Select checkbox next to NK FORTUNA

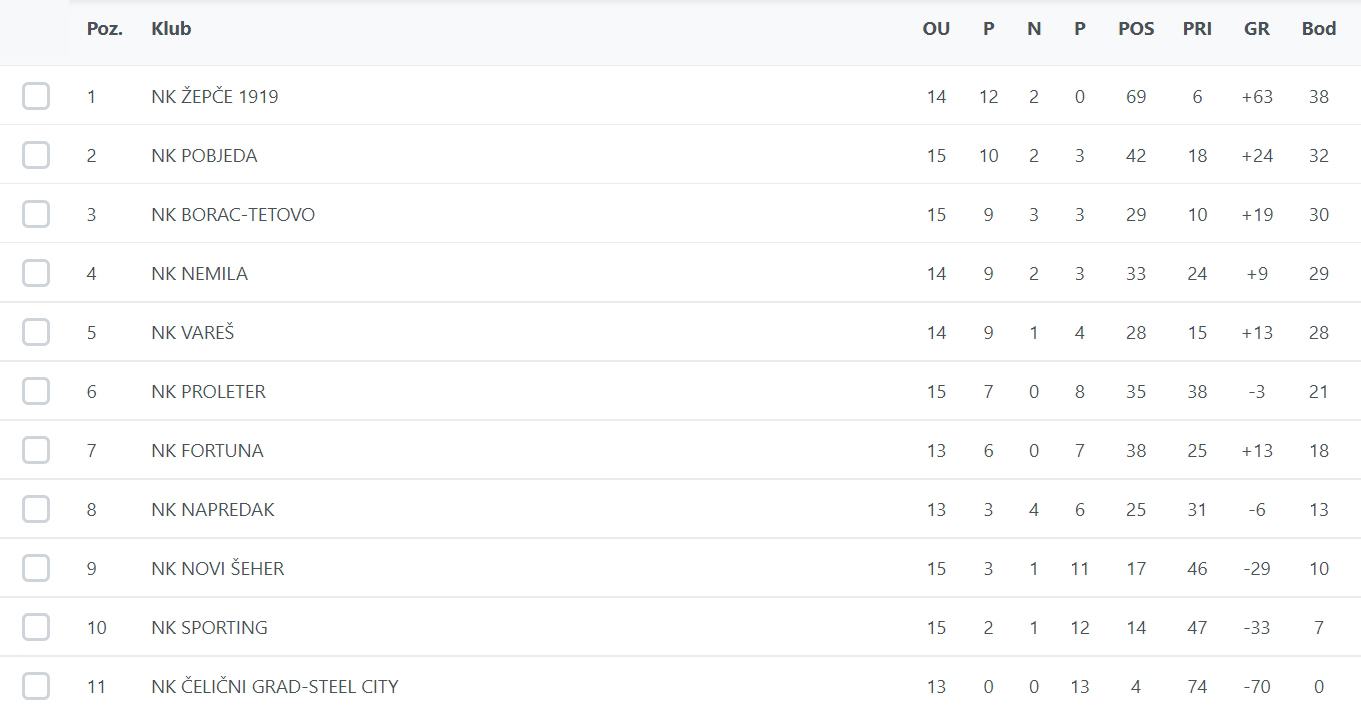pyautogui.click(x=36, y=451)
